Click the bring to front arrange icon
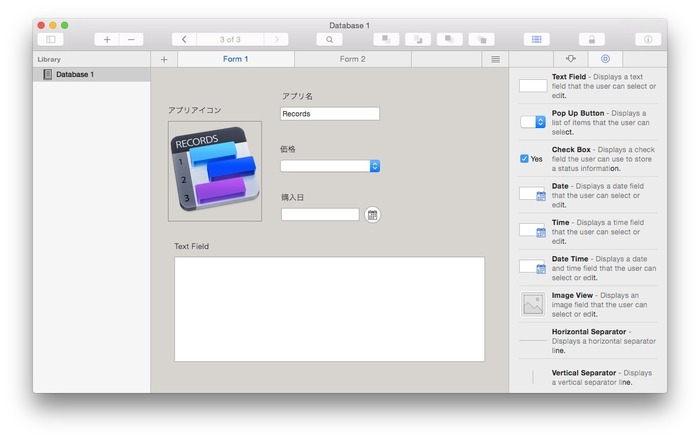The image size is (700, 440). pos(450,39)
